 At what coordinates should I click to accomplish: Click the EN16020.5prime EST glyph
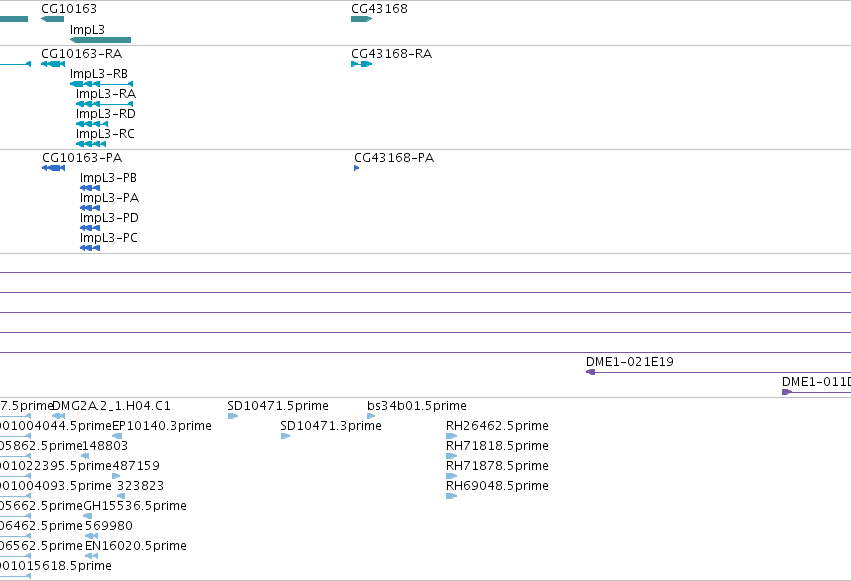pyautogui.click(x=92, y=556)
